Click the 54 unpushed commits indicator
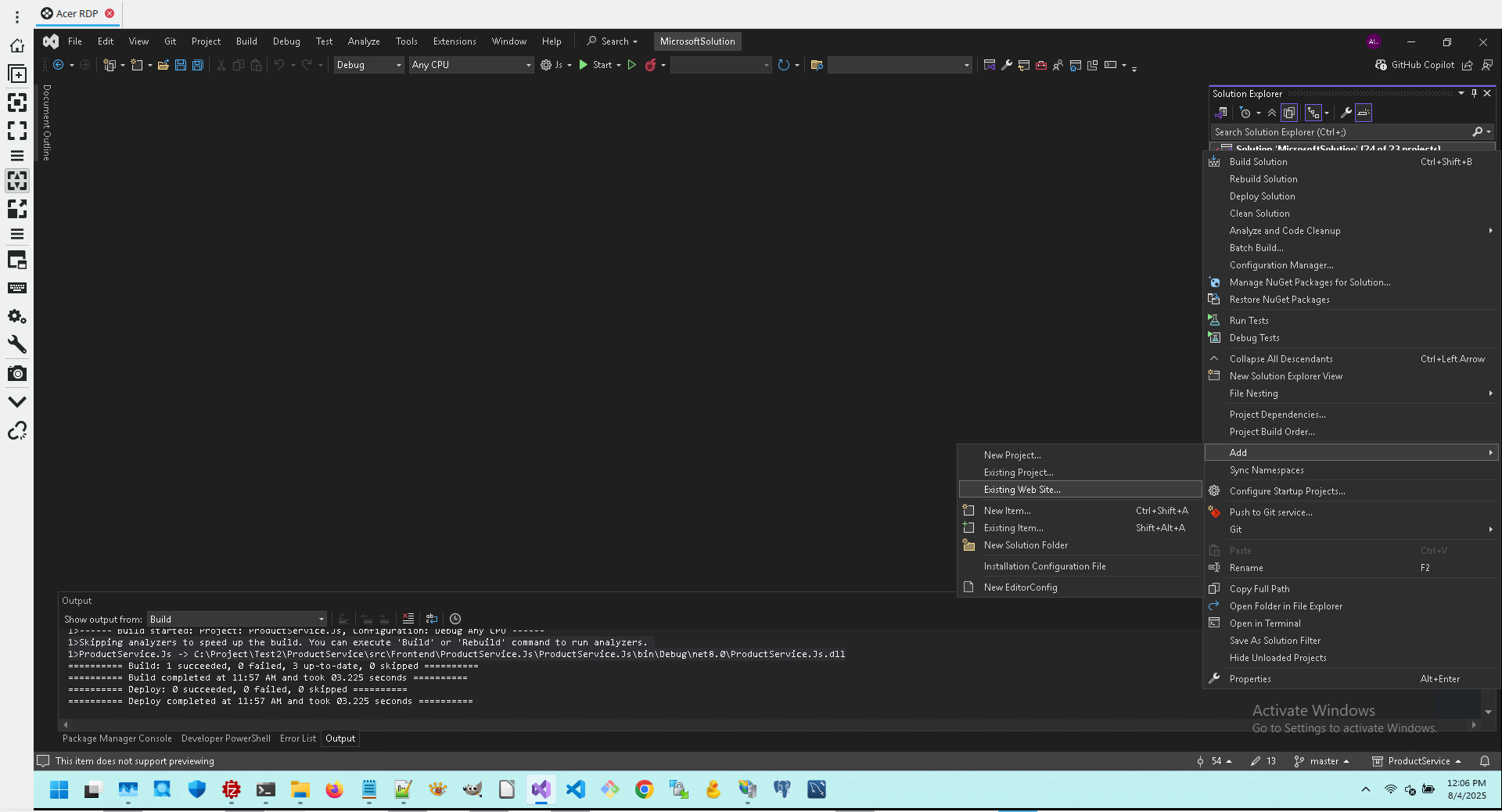 1214,761
